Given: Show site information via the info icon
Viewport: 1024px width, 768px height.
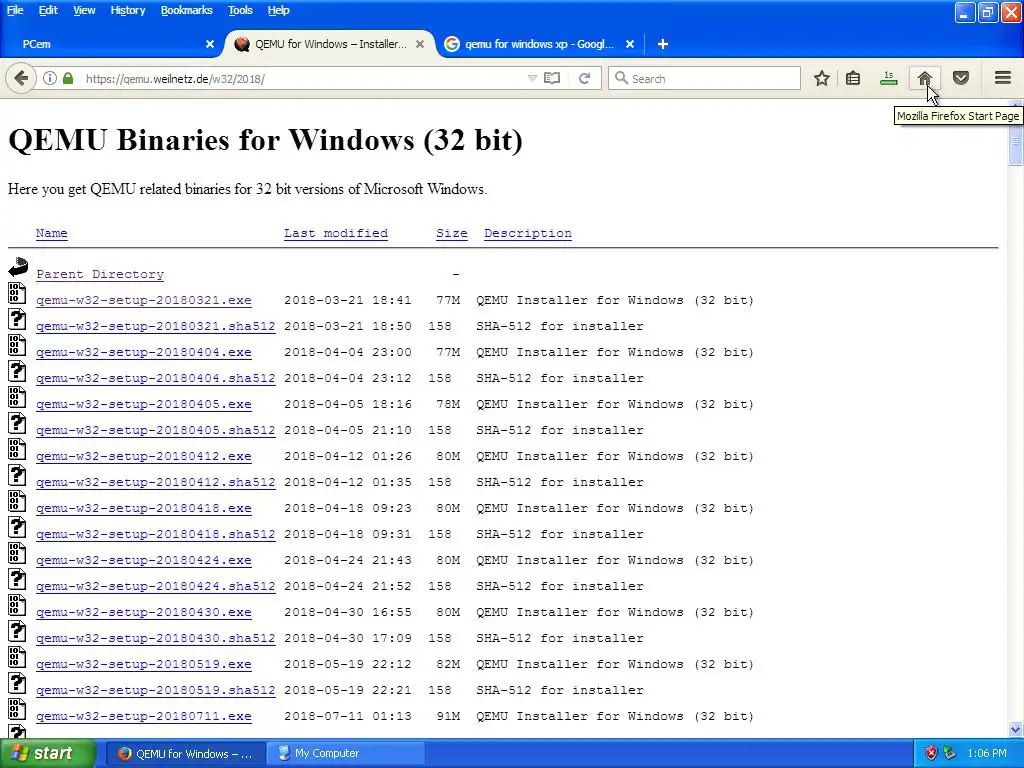Looking at the screenshot, I should 50,78.
